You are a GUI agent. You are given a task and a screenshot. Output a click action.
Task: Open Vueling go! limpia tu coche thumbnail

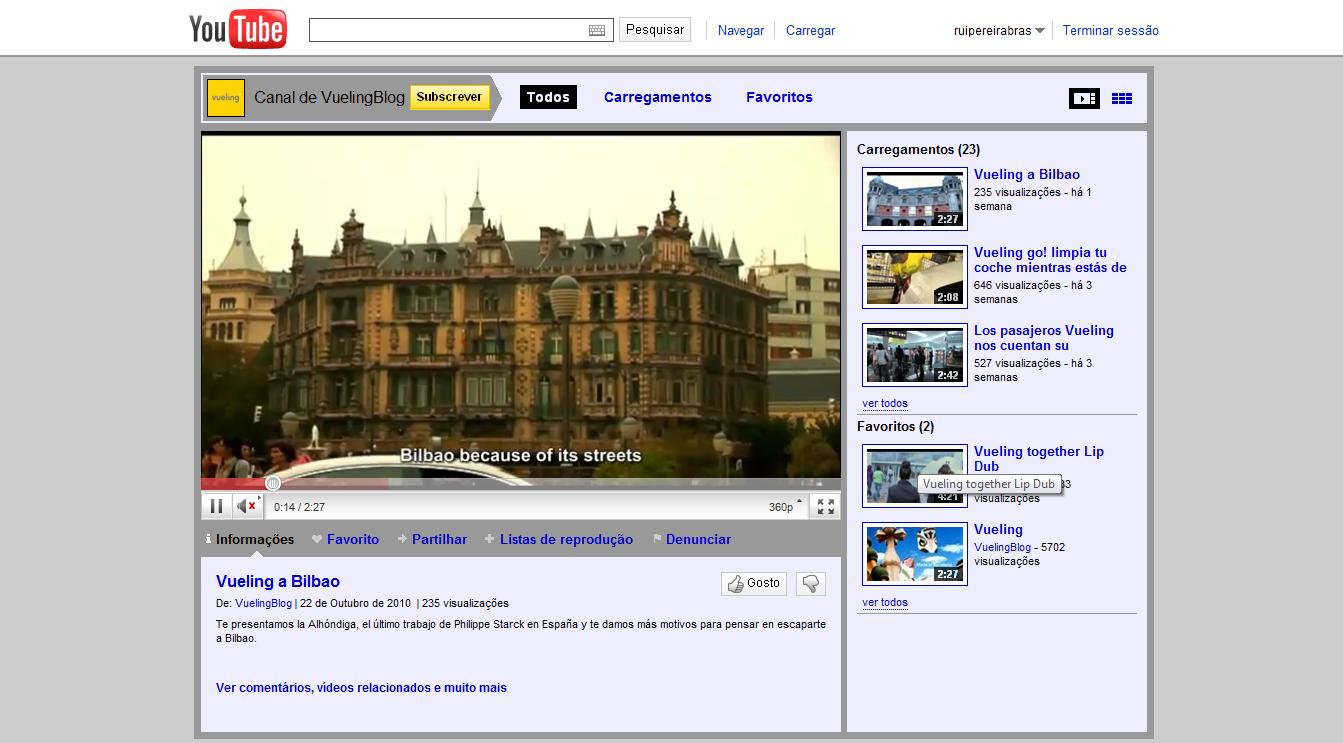[915, 276]
